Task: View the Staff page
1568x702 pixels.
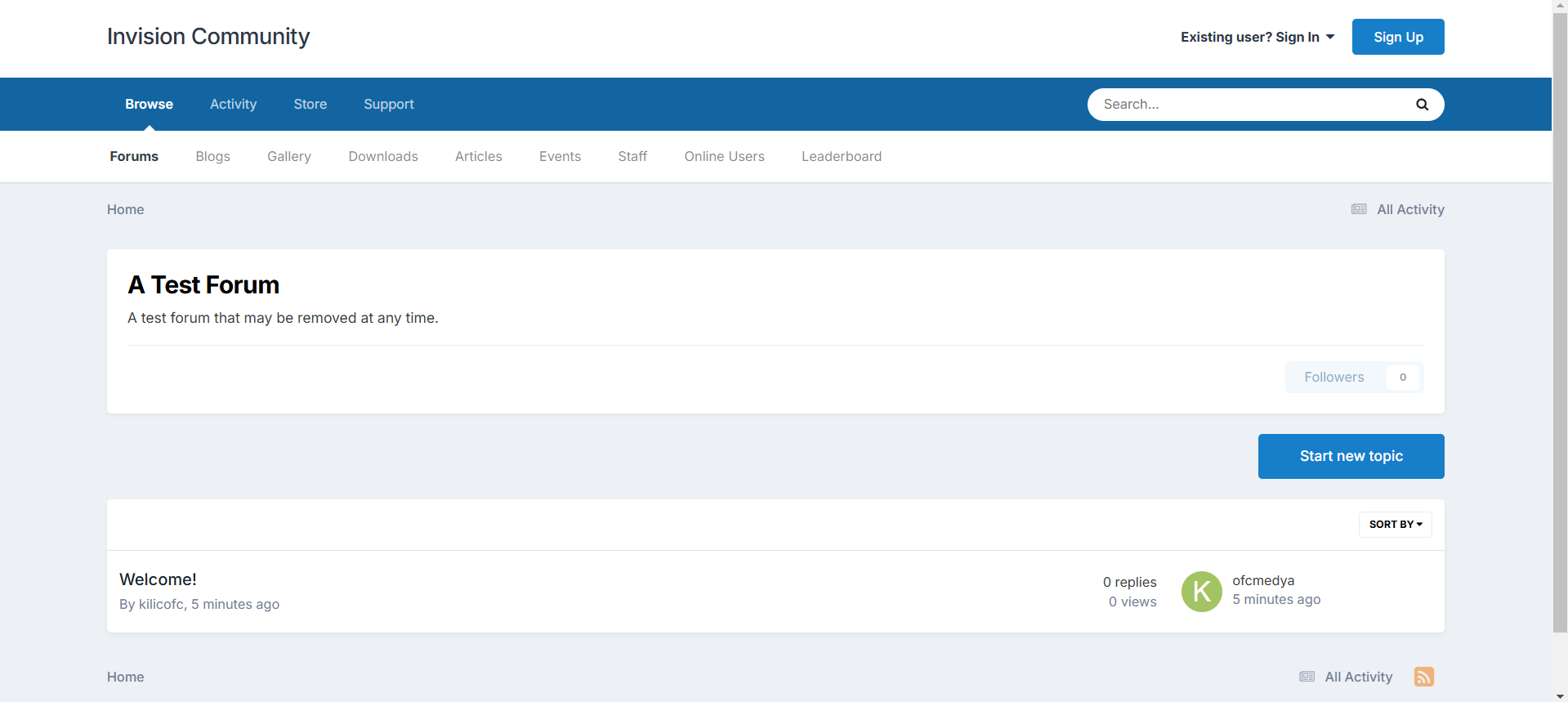Action: click(632, 156)
